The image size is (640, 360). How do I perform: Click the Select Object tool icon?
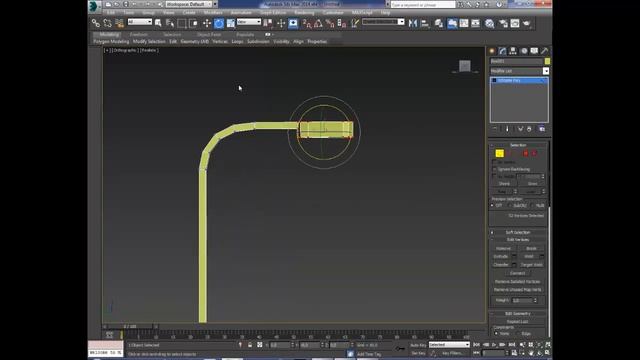(x=158, y=23)
